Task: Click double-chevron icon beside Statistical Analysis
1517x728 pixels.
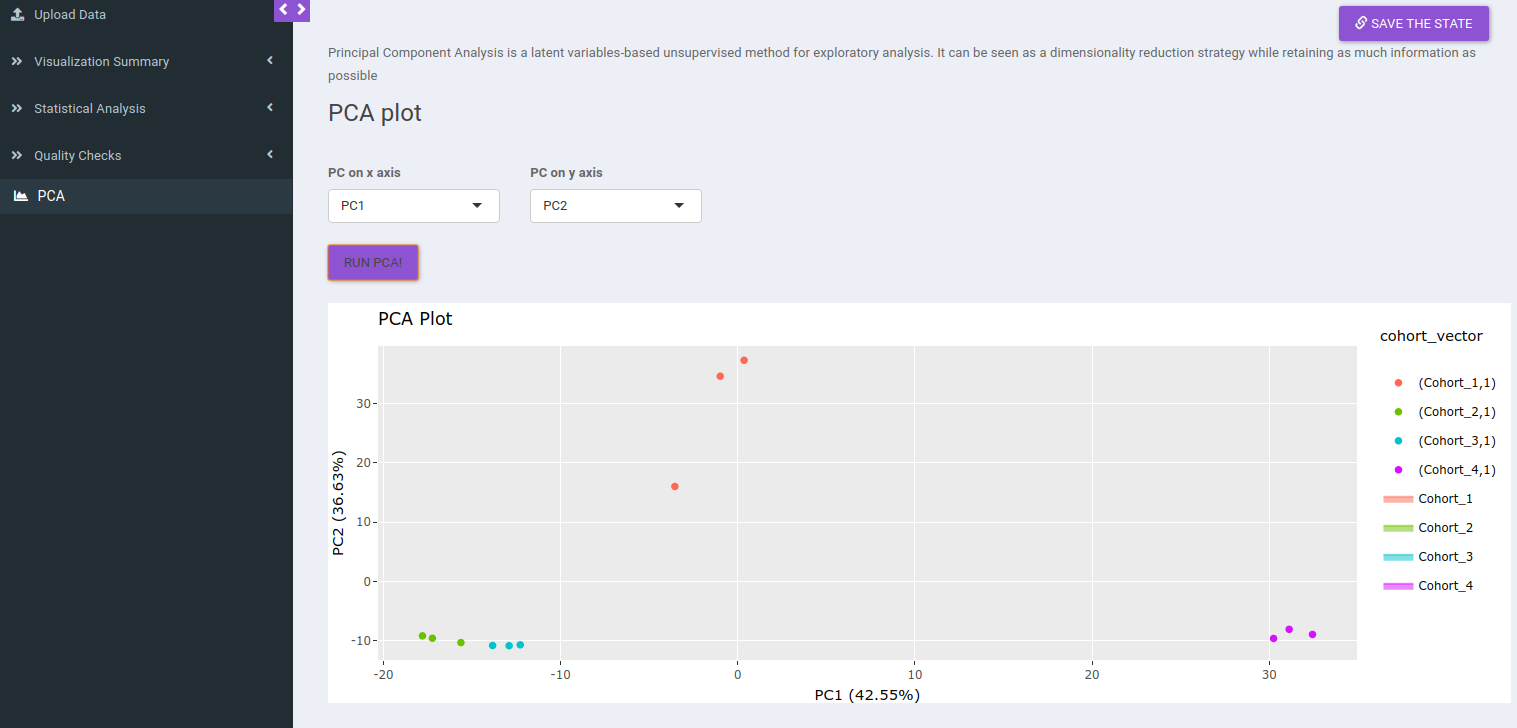Action: (17, 108)
